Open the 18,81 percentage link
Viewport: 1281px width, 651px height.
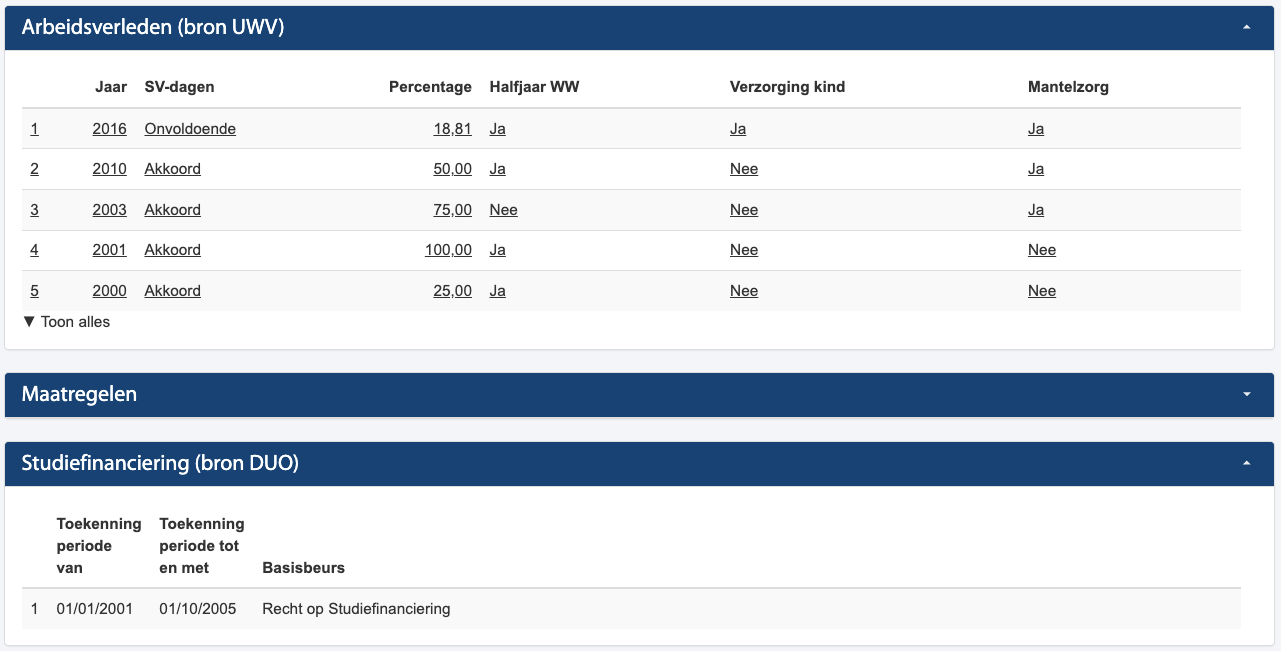pos(452,129)
